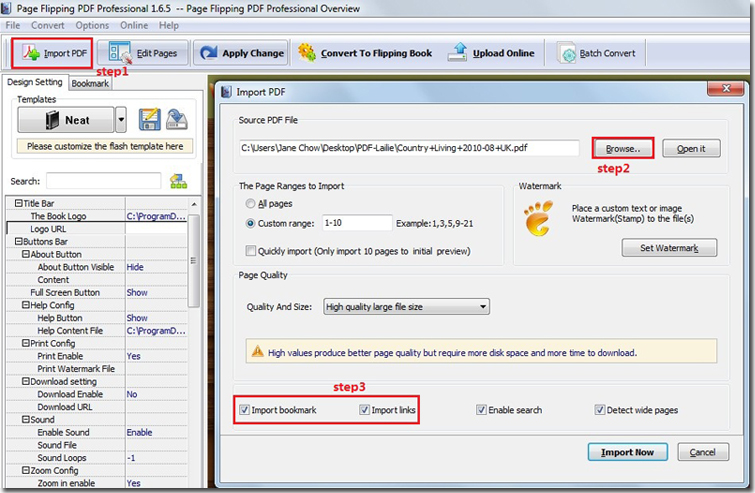The width and height of the screenshot is (755, 493).
Task: Select the Help Content File row
Action: (97, 330)
